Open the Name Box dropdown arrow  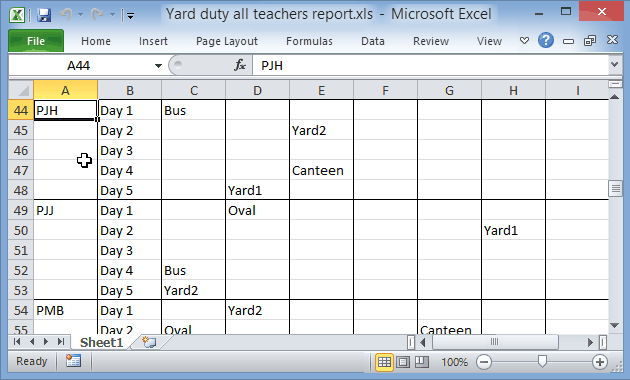tap(158, 65)
